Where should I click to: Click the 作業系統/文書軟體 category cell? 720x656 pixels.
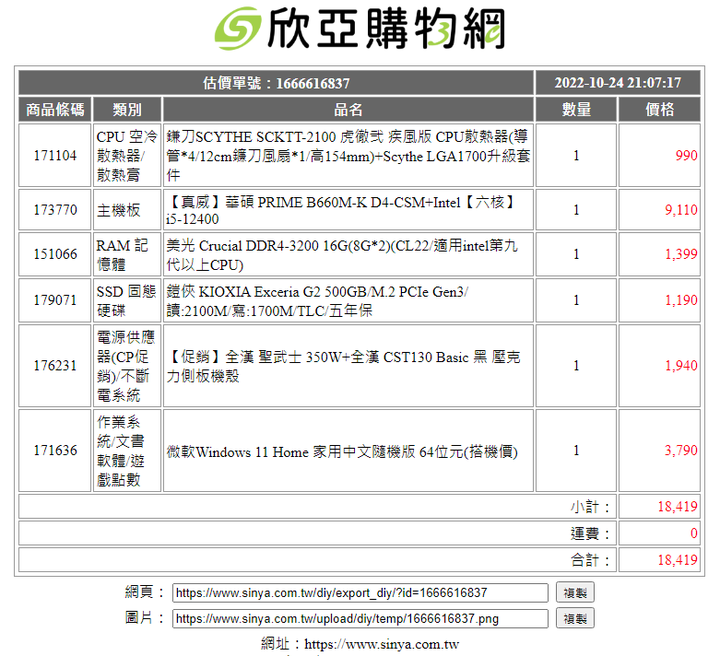[x=127, y=450]
